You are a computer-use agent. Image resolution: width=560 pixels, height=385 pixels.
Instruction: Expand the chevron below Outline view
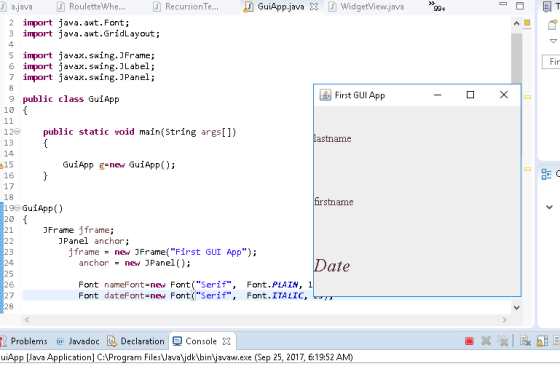(x=549, y=207)
